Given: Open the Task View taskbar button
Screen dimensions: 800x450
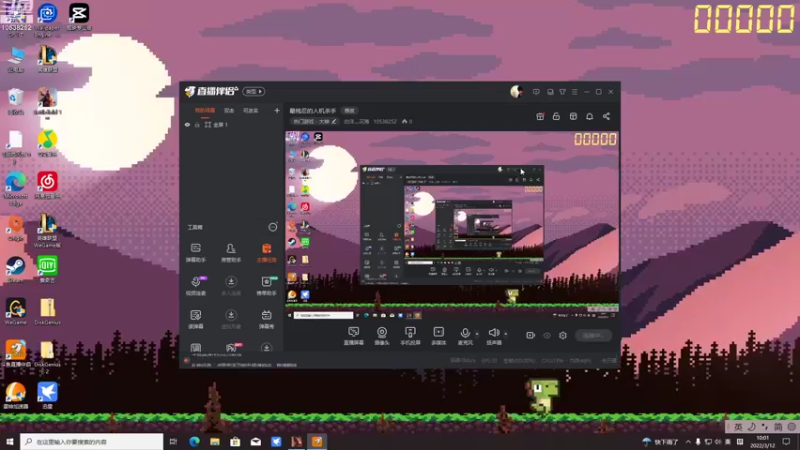Looking at the screenshot, I should point(173,441).
